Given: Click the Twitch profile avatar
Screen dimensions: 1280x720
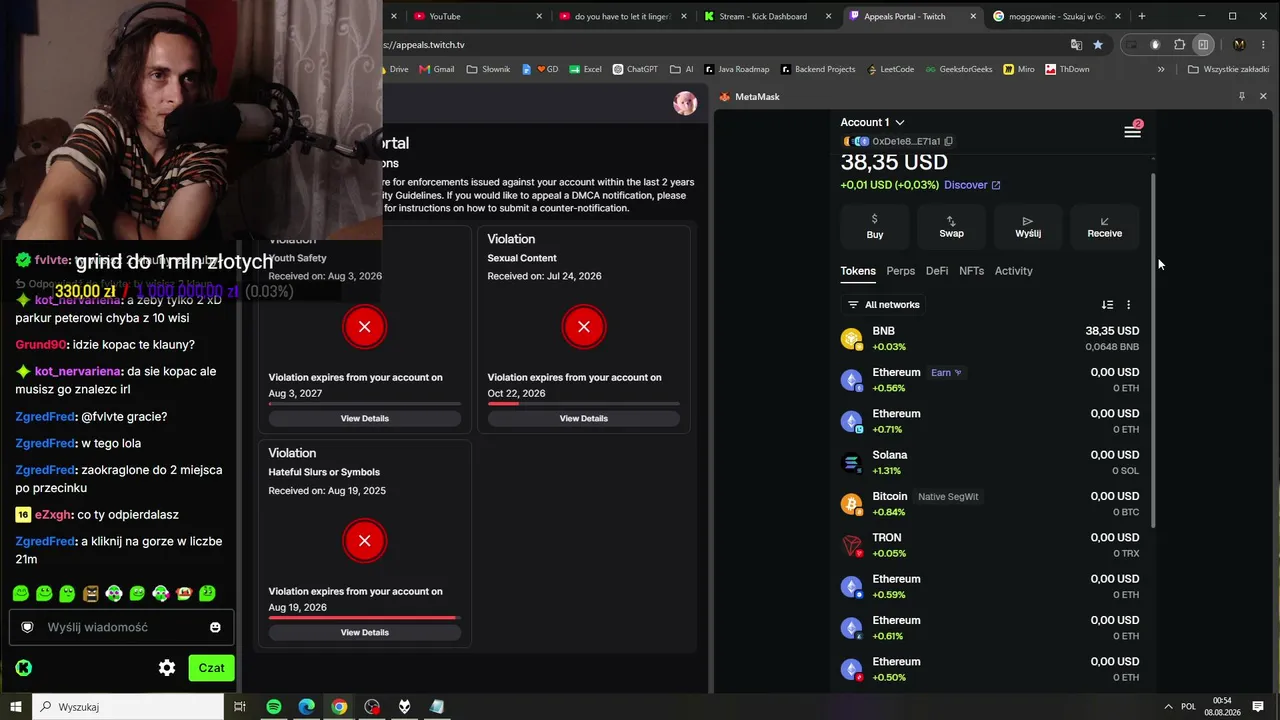Looking at the screenshot, I should (x=685, y=103).
